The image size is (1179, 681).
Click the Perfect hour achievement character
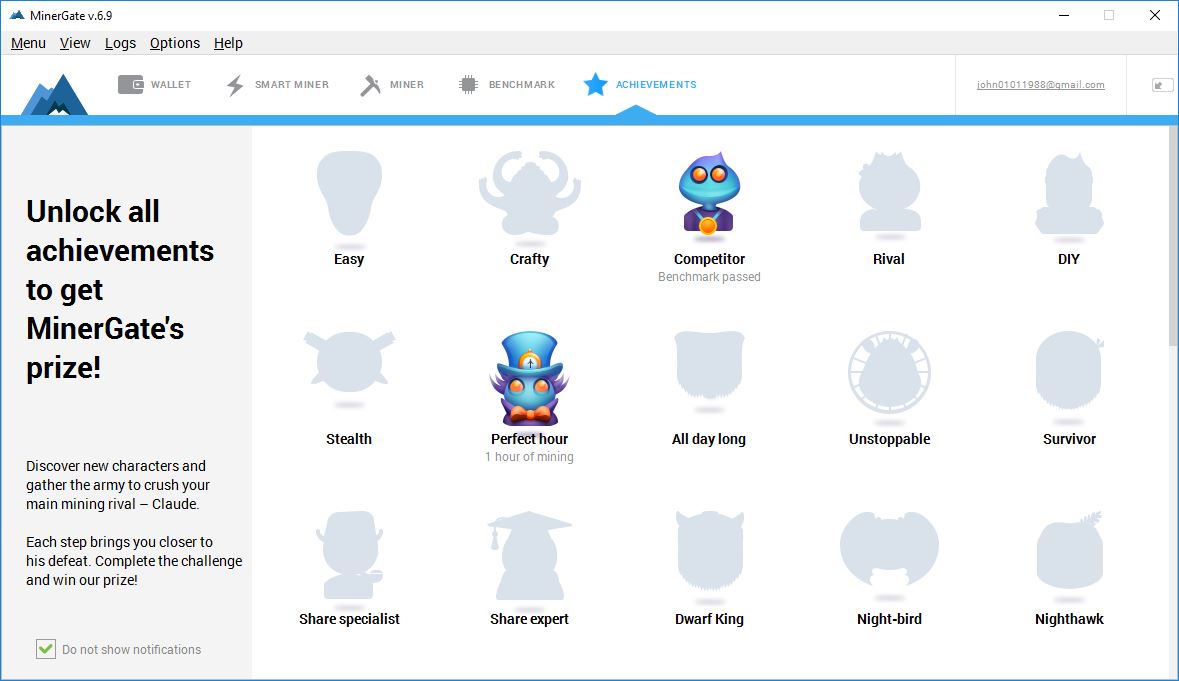click(529, 379)
